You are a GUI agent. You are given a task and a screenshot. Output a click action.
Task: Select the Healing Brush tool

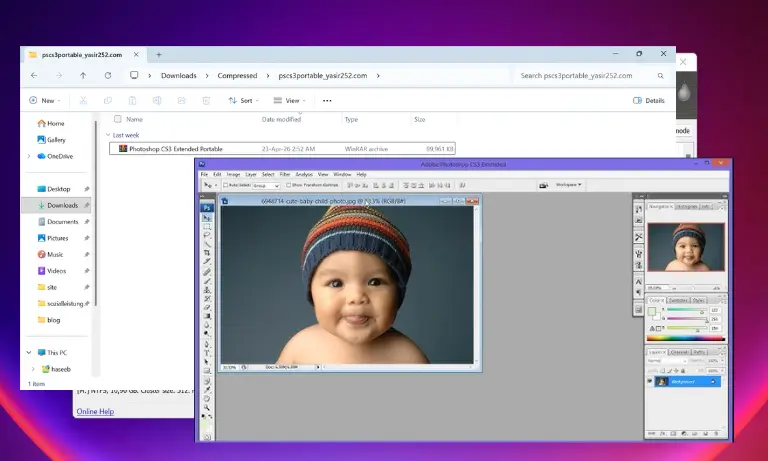click(207, 271)
